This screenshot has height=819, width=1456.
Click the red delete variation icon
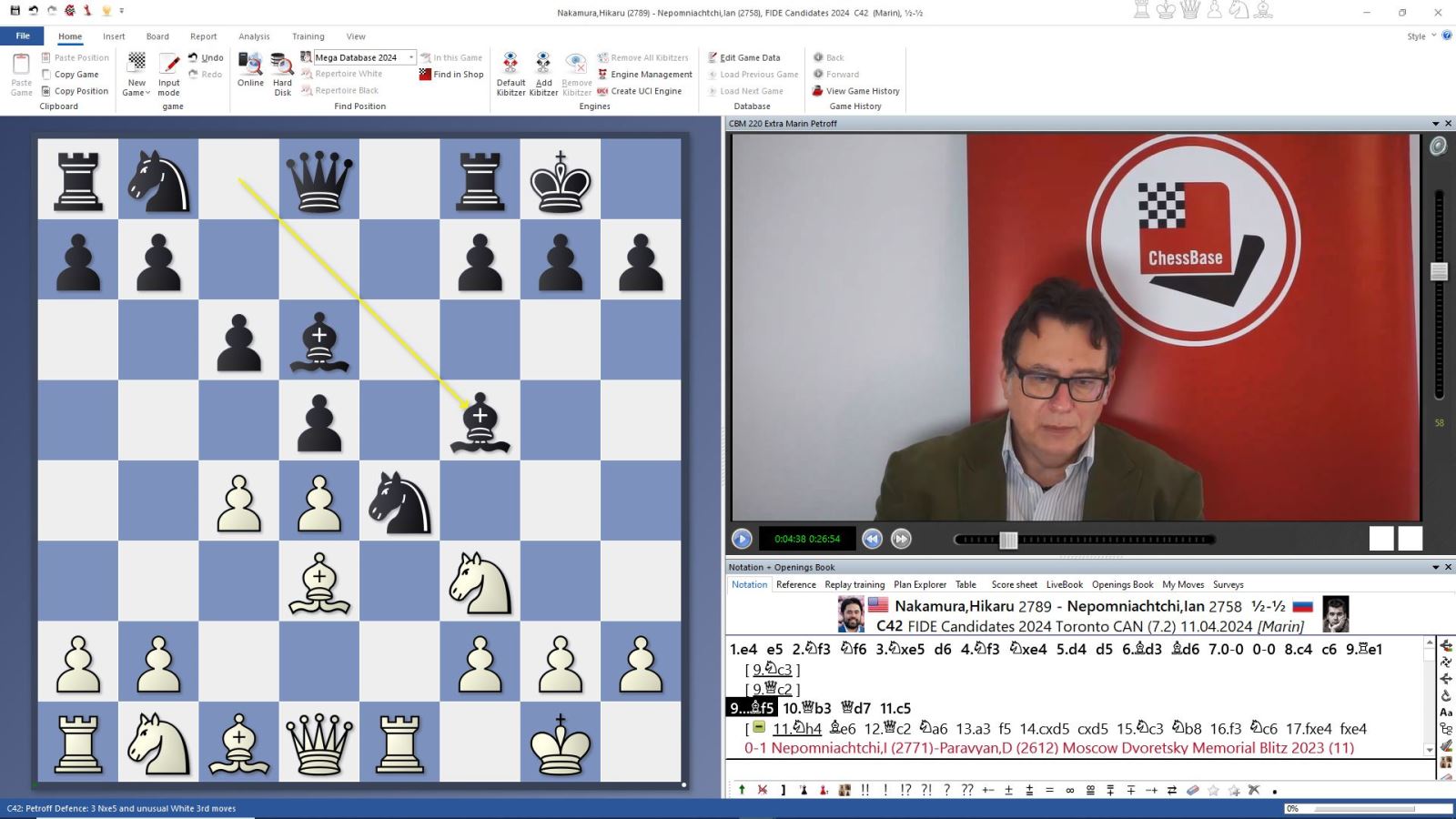(x=763, y=790)
